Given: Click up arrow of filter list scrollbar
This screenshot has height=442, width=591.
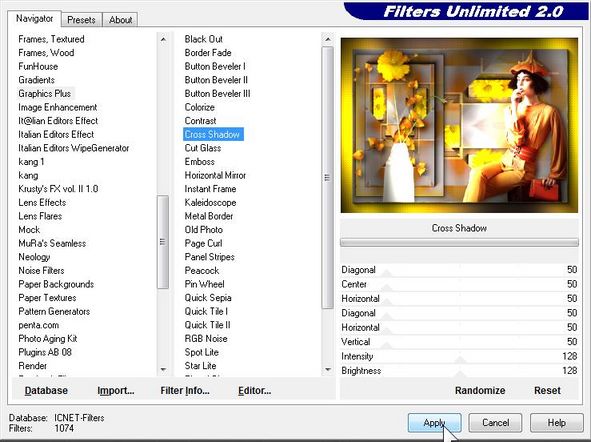Looking at the screenshot, I should point(328,39).
